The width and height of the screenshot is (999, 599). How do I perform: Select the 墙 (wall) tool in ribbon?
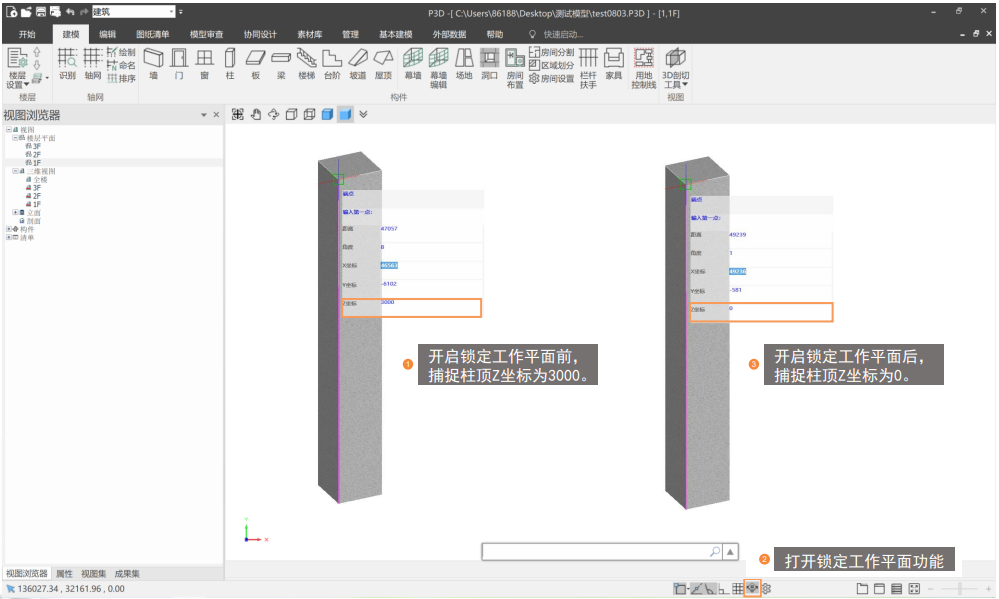[153, 63]
